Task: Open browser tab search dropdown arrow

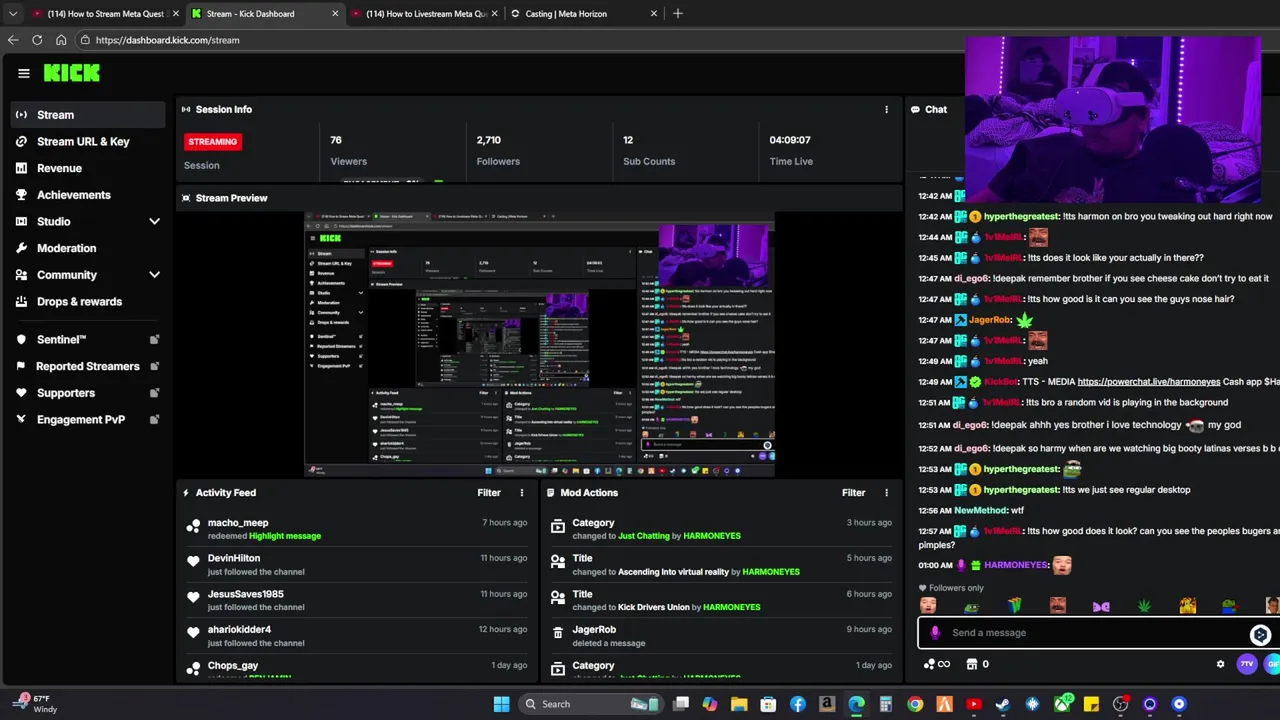Action: click(x=13, y=14)
